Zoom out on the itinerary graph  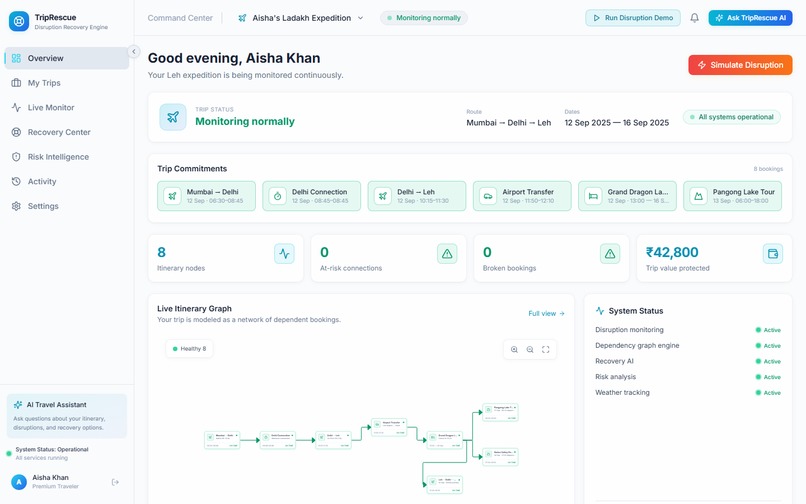coord(530,350)
